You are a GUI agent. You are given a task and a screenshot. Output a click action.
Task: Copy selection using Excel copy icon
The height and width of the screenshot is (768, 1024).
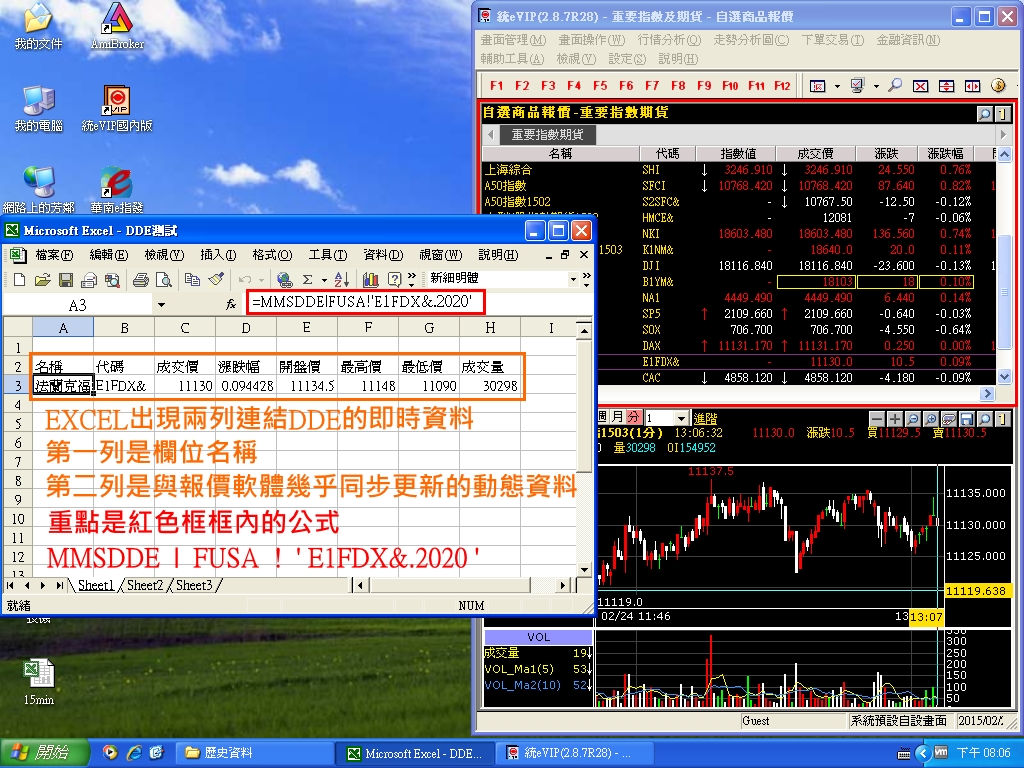coord(192,280)
